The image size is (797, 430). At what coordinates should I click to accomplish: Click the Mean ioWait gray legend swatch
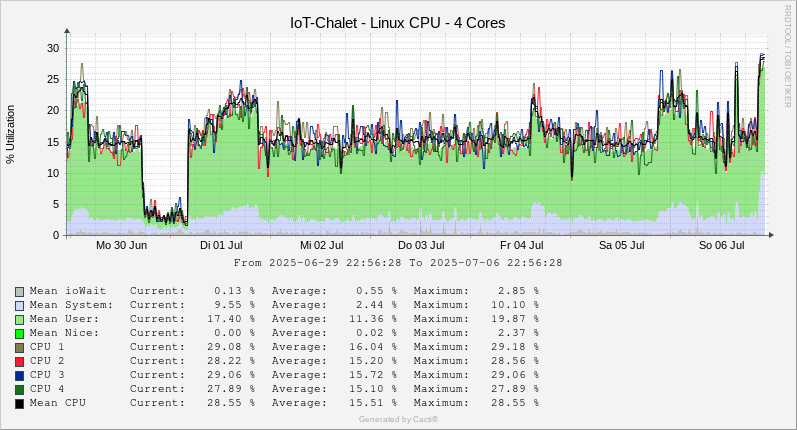click(x=19, y=292)
